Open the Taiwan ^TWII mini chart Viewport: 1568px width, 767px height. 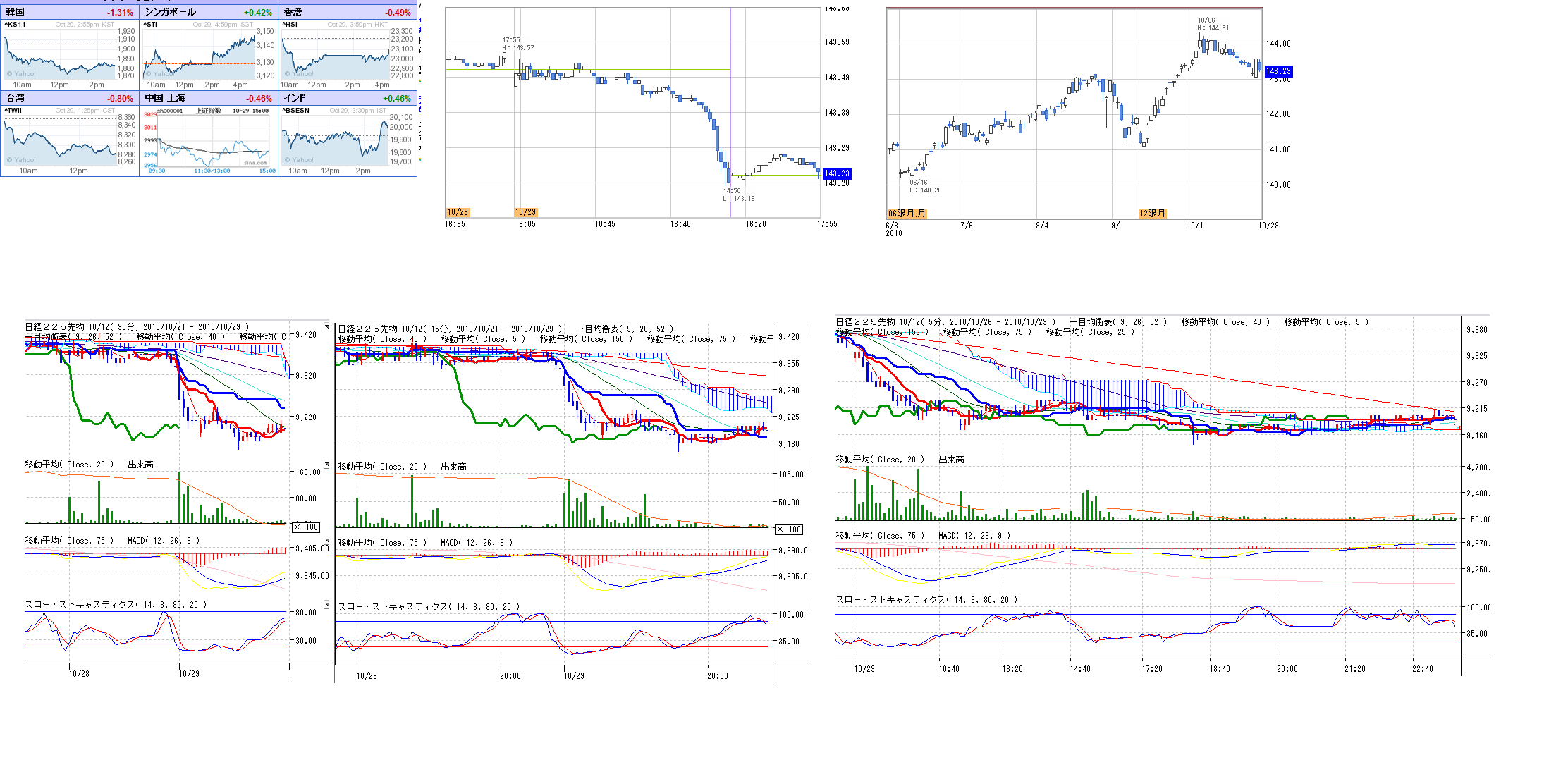tap(60, 140)
